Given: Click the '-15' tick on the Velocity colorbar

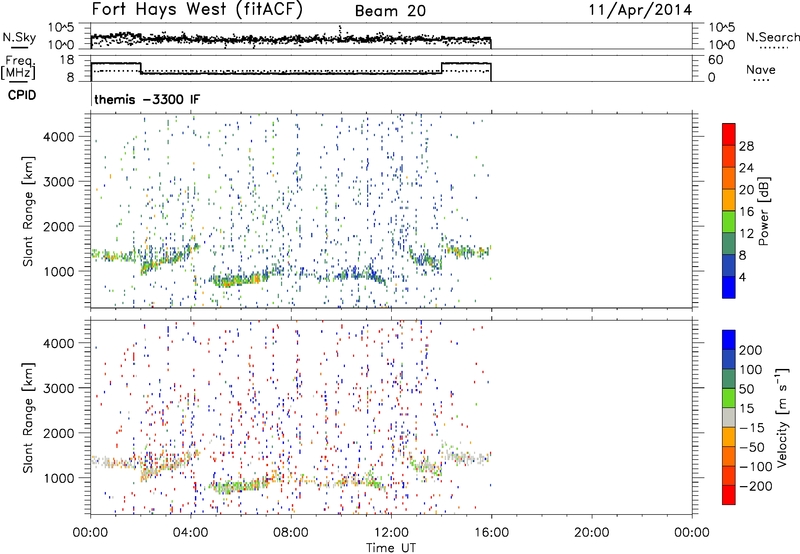Looking at the screenshot, I should [752, 427].
